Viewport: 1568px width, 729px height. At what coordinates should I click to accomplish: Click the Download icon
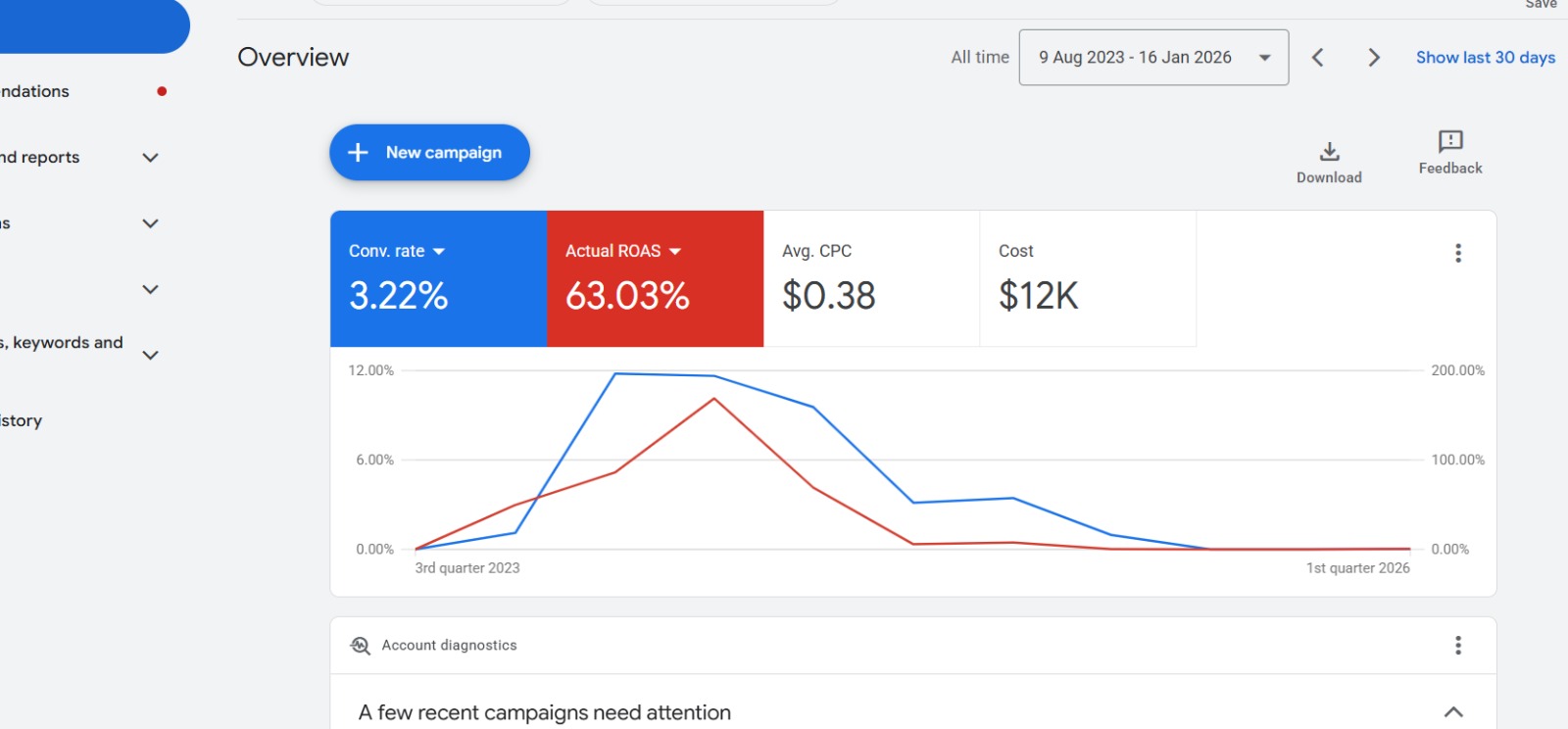(x=1329, y=152)
